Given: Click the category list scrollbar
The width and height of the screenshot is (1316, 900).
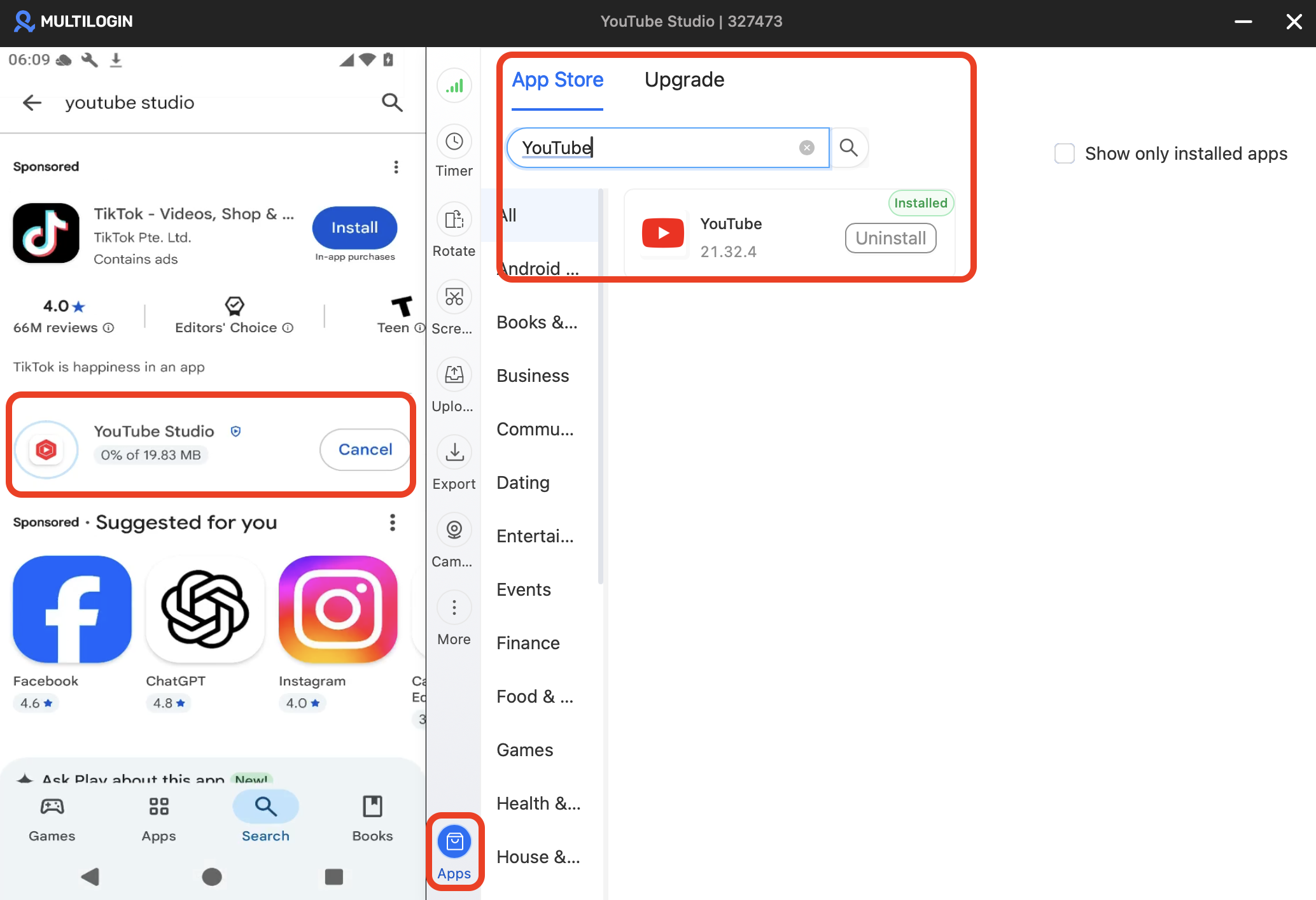Looking at the screenshot, I should click(x=601, y=386).
